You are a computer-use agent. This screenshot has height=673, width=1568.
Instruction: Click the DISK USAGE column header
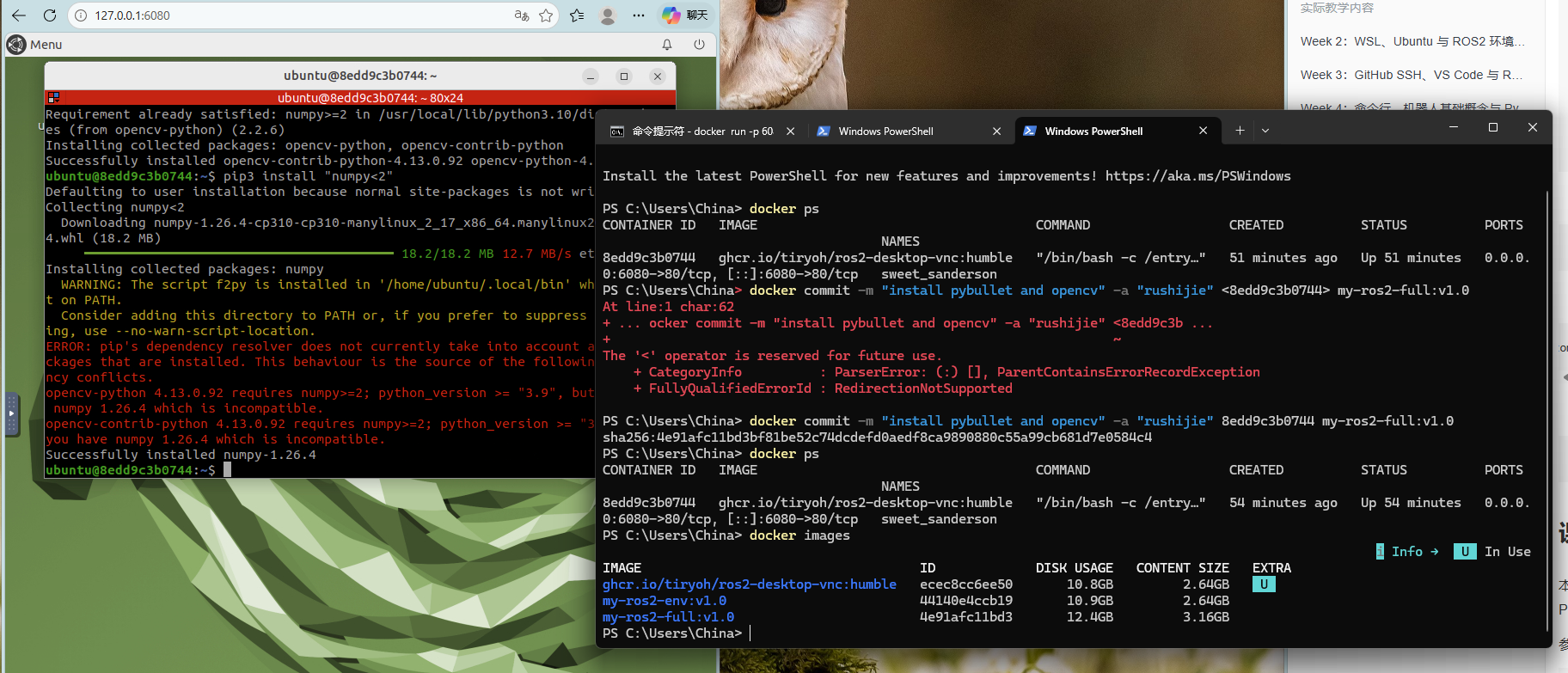click(1075, 568)
